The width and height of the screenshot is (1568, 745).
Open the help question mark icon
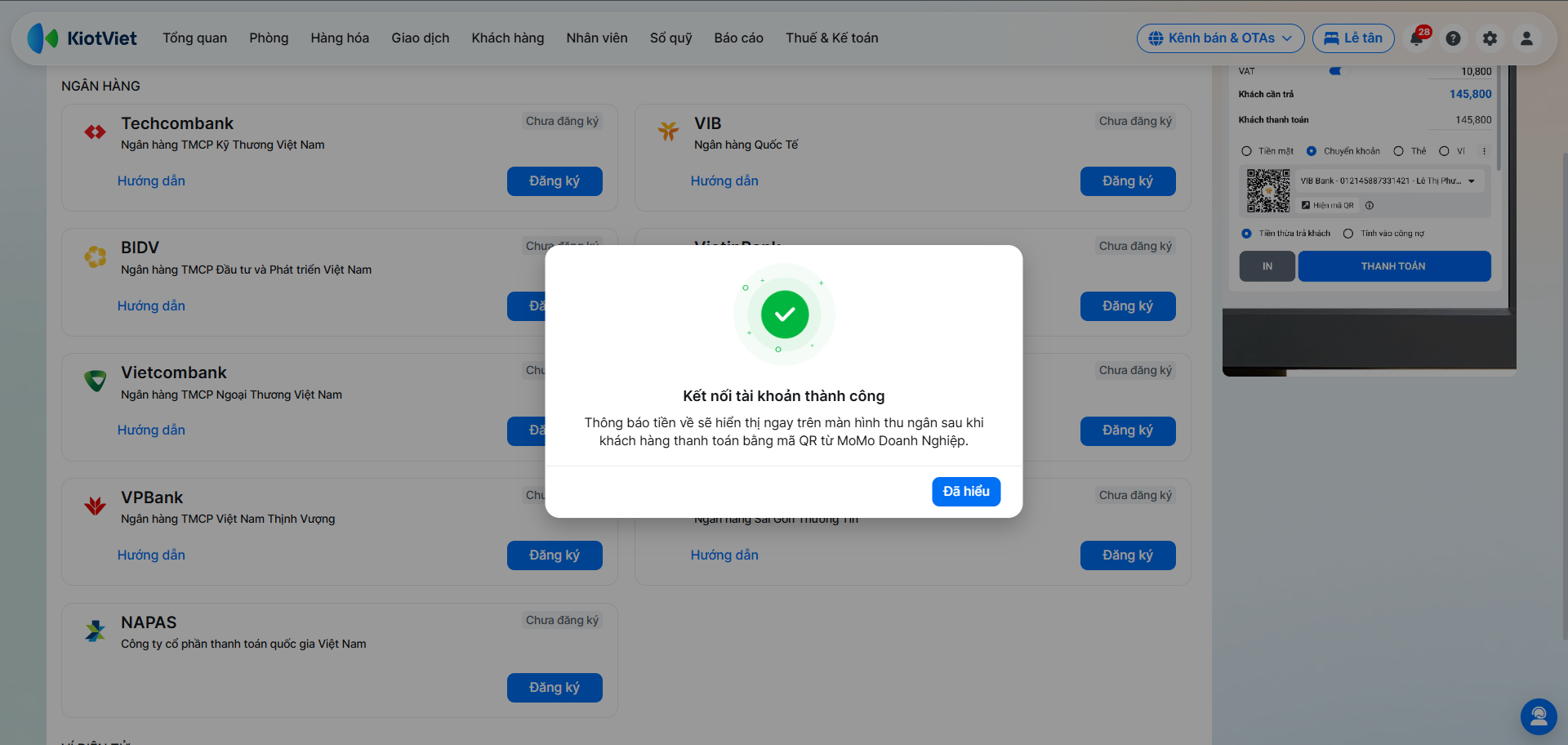1453,38
